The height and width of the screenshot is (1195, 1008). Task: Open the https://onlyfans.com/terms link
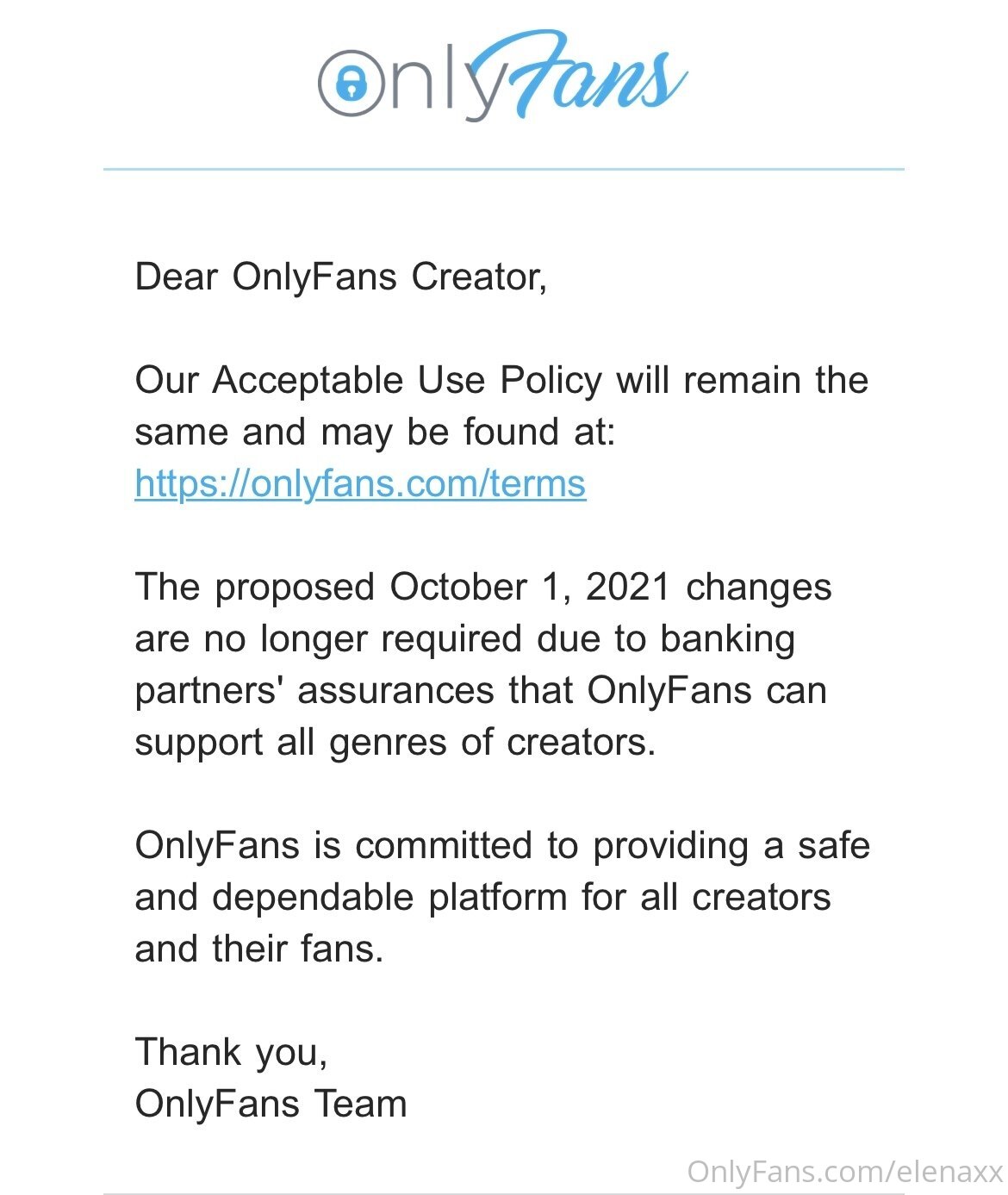coord(360,483)
